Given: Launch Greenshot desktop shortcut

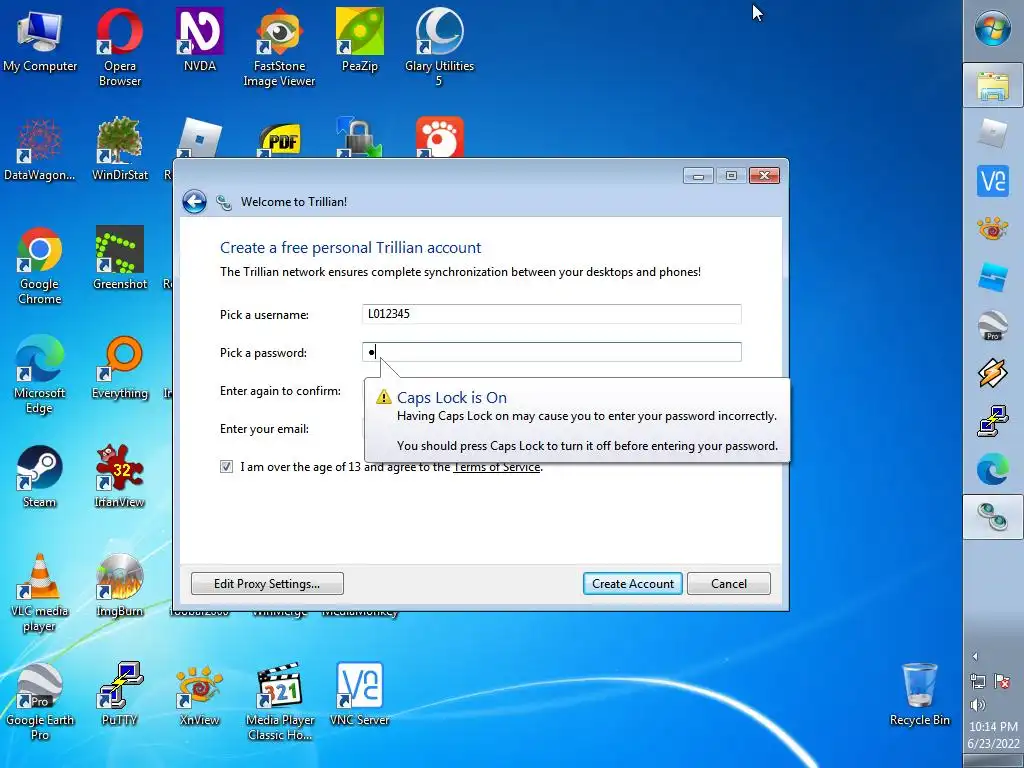Looking at the screenshot, I should point(120,259).
